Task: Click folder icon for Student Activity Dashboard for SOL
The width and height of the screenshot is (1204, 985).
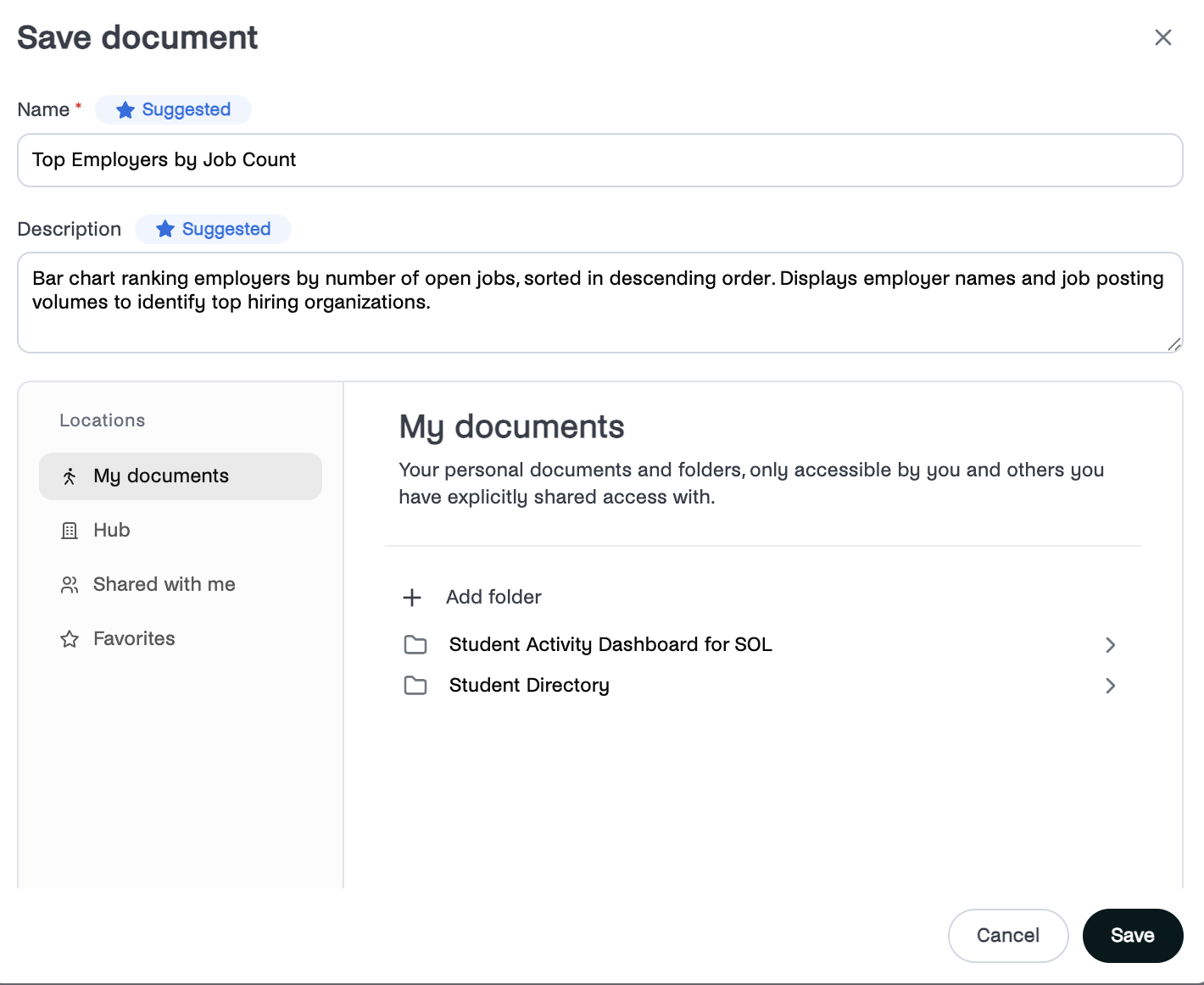Action: point(415,645)
